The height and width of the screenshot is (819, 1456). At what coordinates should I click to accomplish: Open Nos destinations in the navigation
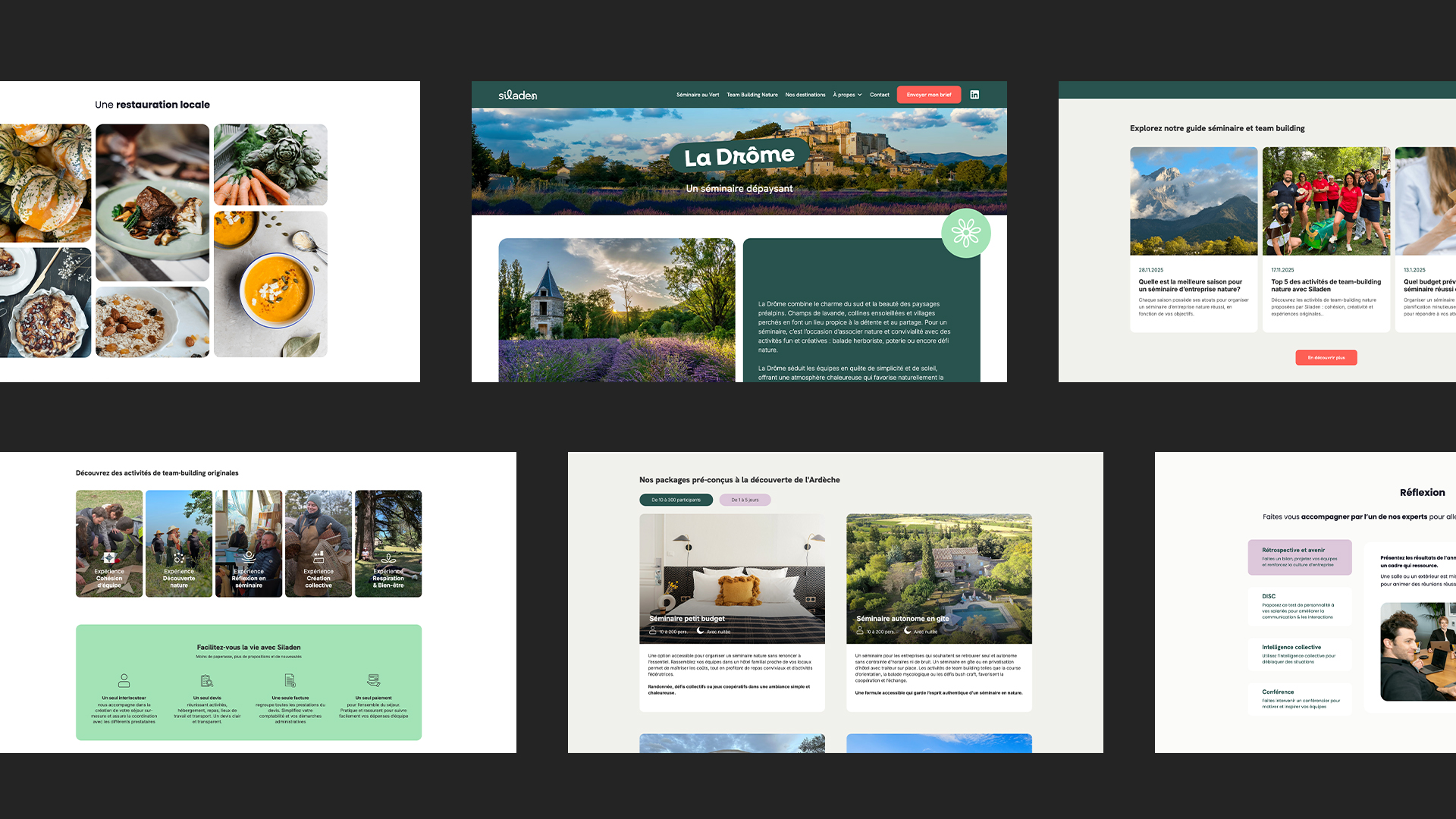coord(805,95)
